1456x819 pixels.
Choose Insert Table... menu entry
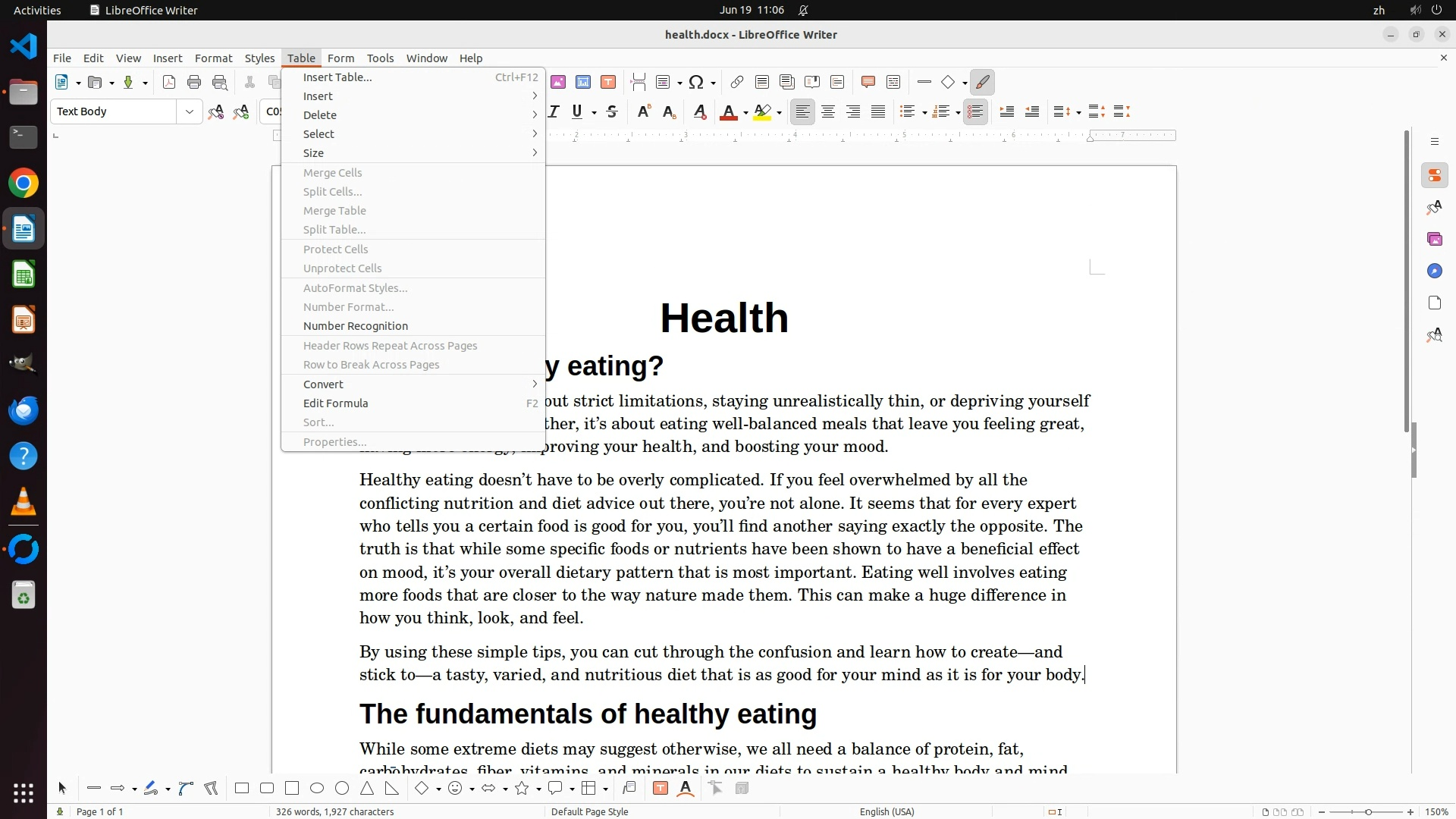(x=337, y=77)
